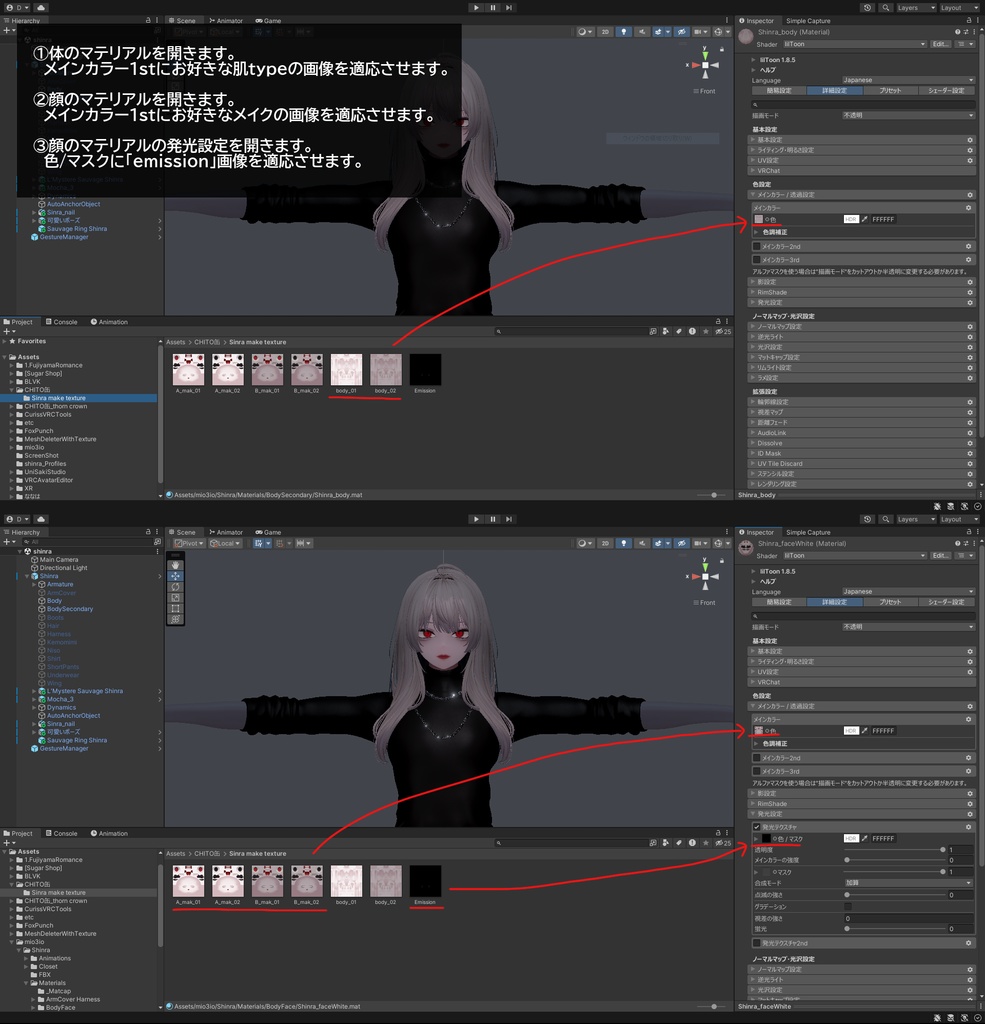985x1024 pixels.
Task: Open cloud services icon in Shinra_faceWhite window
Action: [41, 519]
